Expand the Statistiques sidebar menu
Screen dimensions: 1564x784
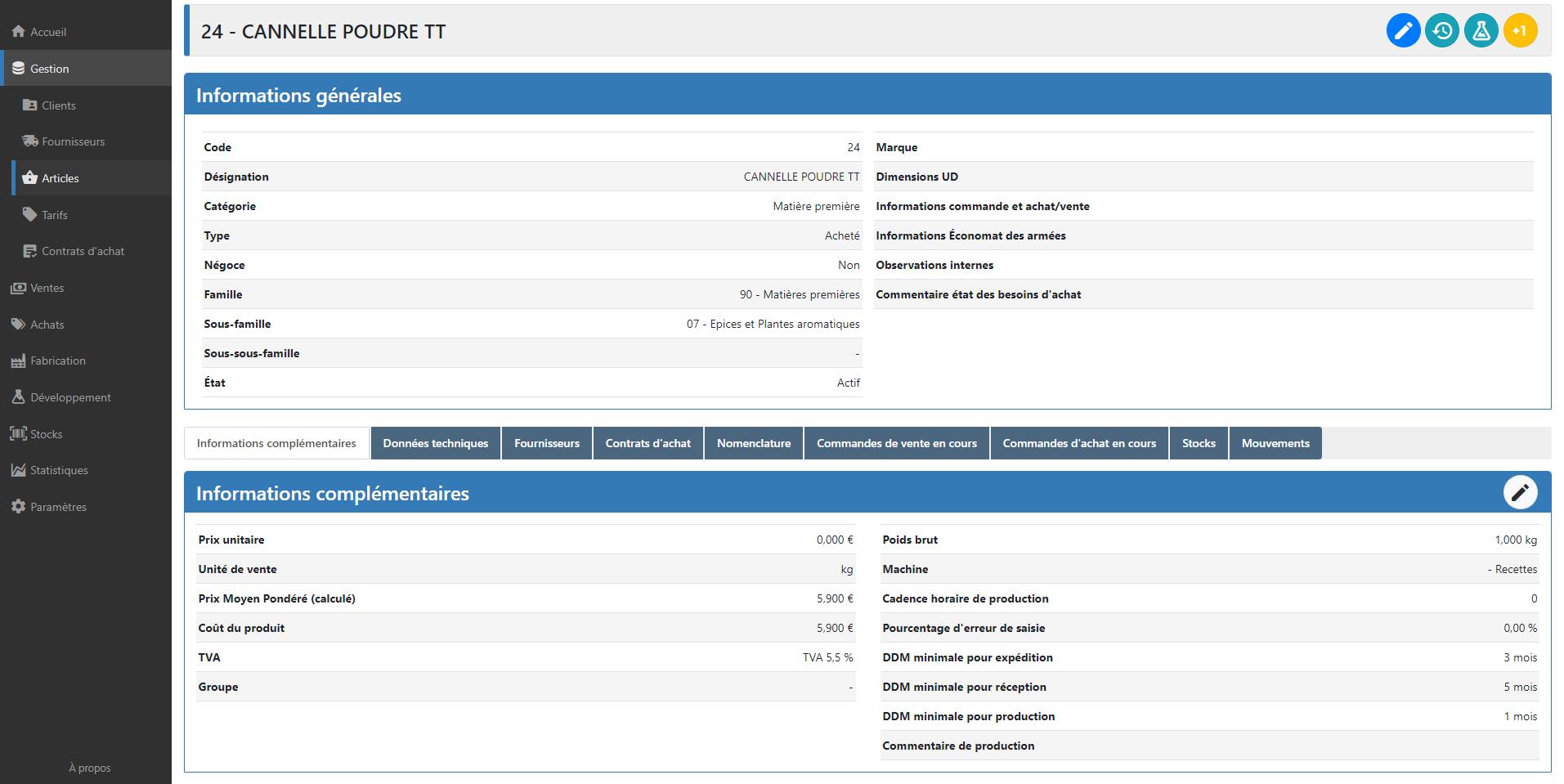86,470
